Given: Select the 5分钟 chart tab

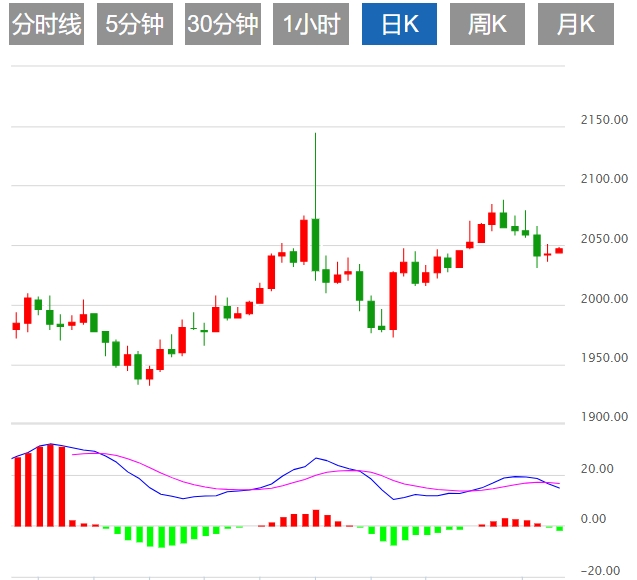Looking at the screenshot, I should pos(133,24).
